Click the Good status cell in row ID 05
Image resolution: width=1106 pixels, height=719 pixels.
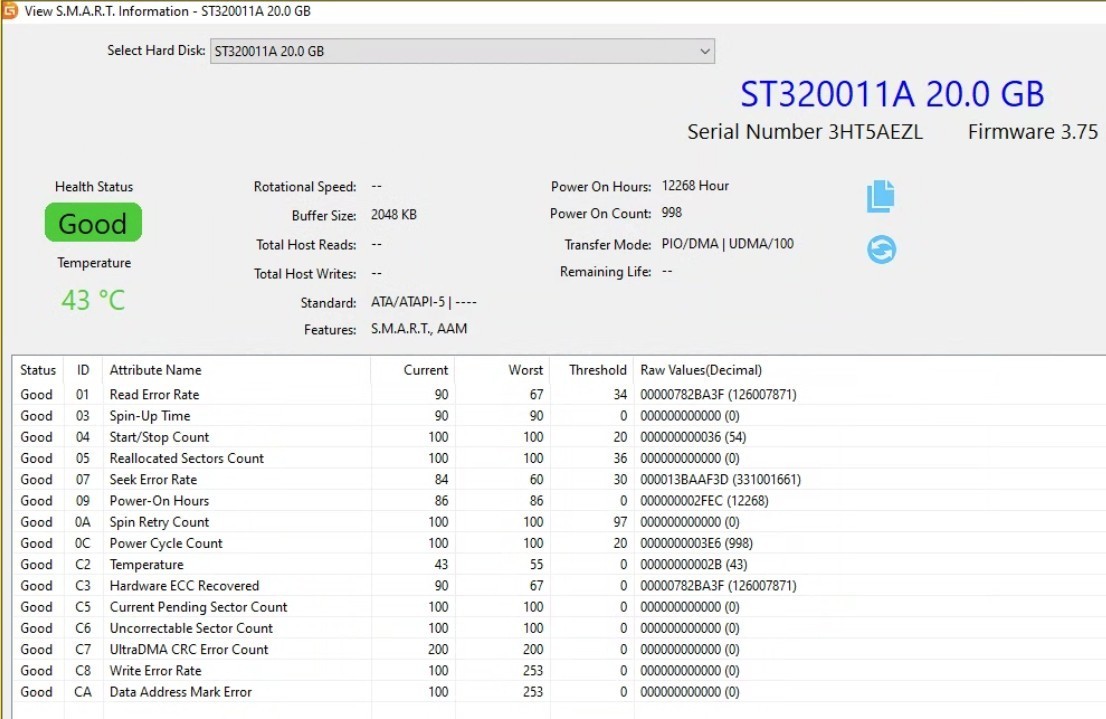(x=36, y=458)
